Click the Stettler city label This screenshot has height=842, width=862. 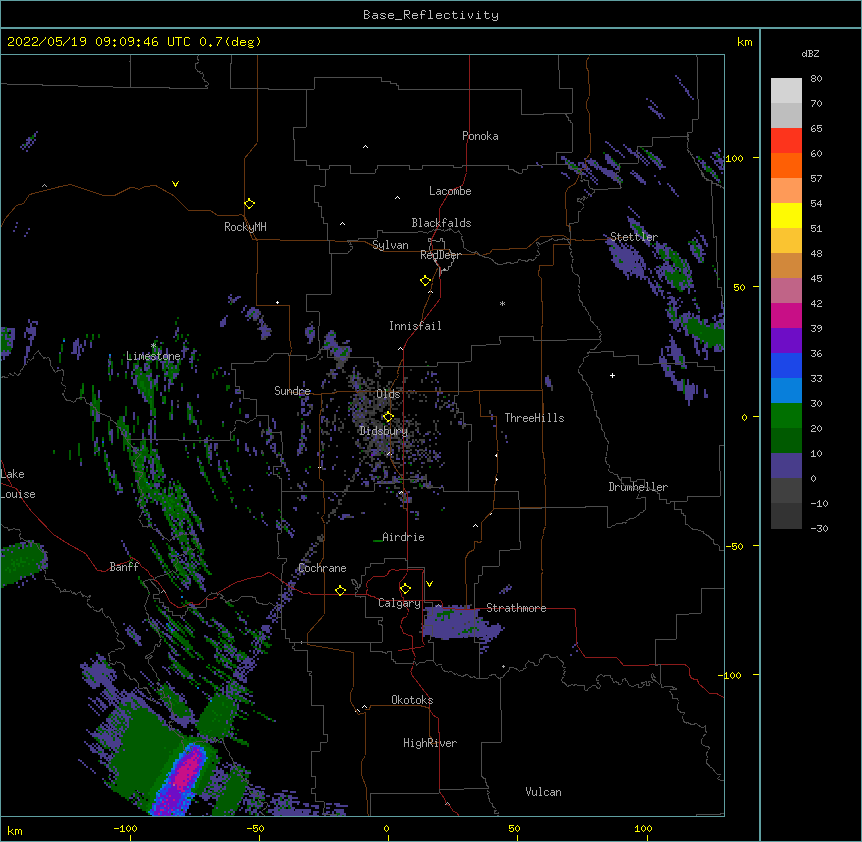[x=634, y=237]
